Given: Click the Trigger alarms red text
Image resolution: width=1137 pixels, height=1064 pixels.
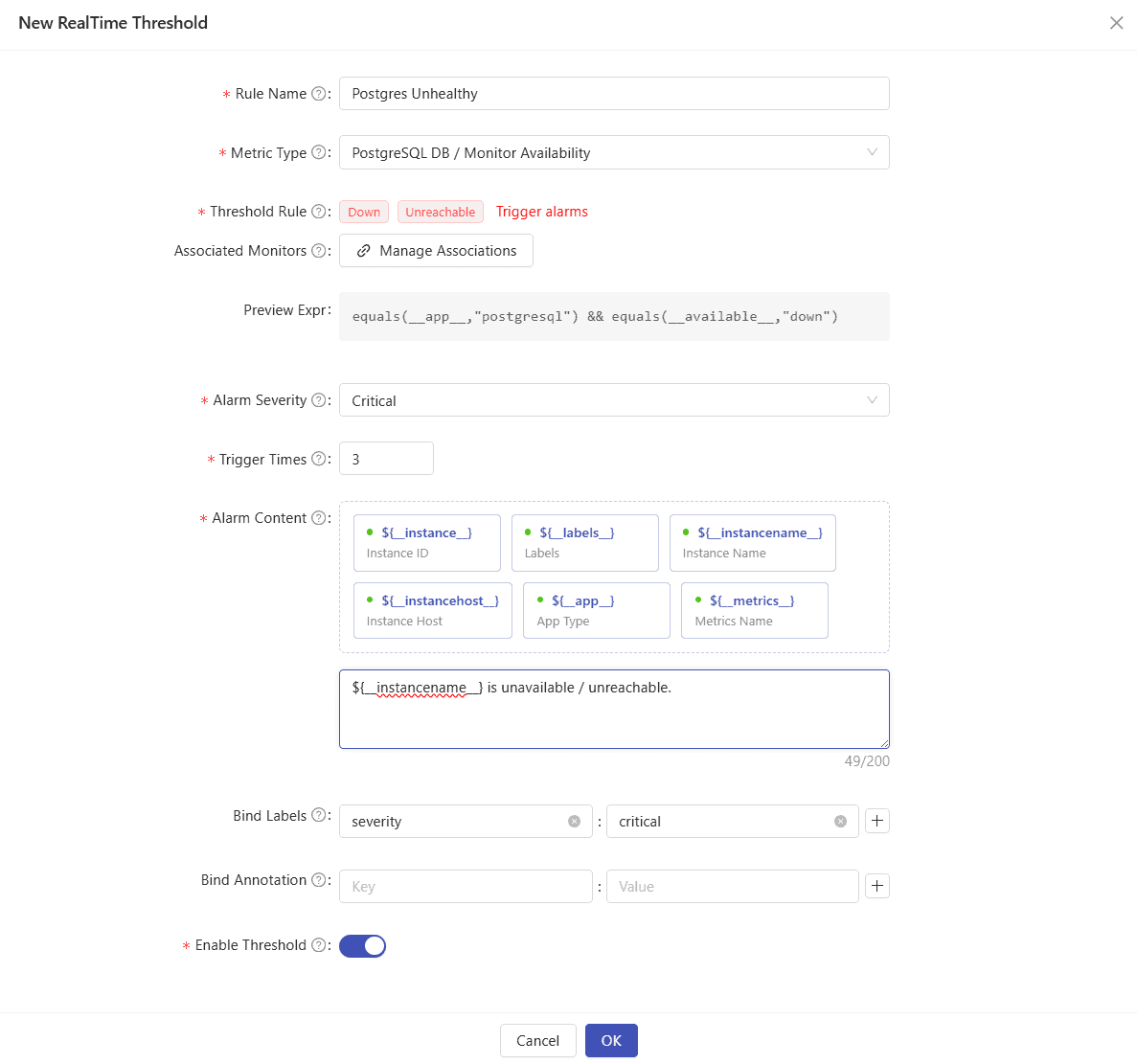Looking at the screenshot, I should coord(541,212).
